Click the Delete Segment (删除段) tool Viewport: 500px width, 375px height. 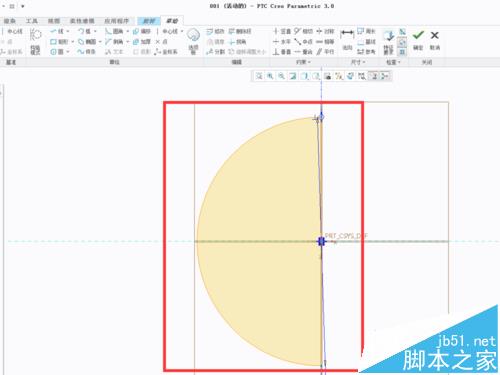[x=240, y=31]
